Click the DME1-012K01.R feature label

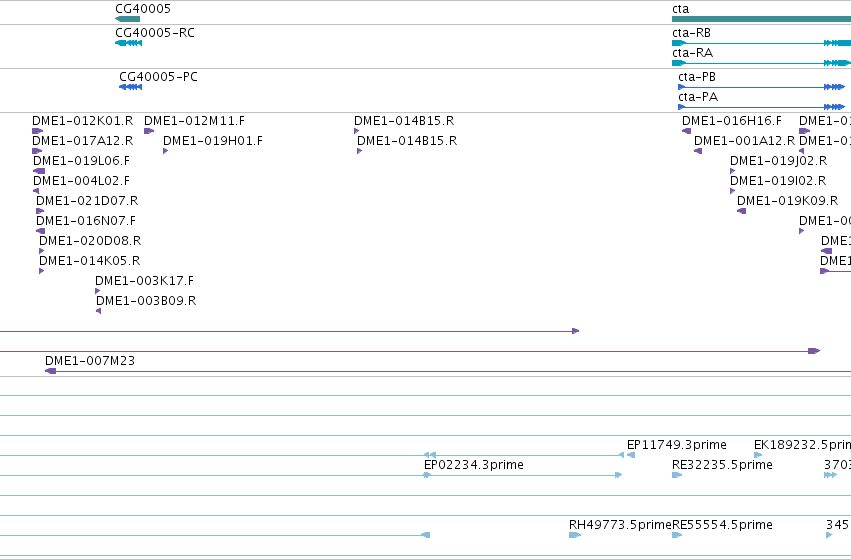click(82, 120)
